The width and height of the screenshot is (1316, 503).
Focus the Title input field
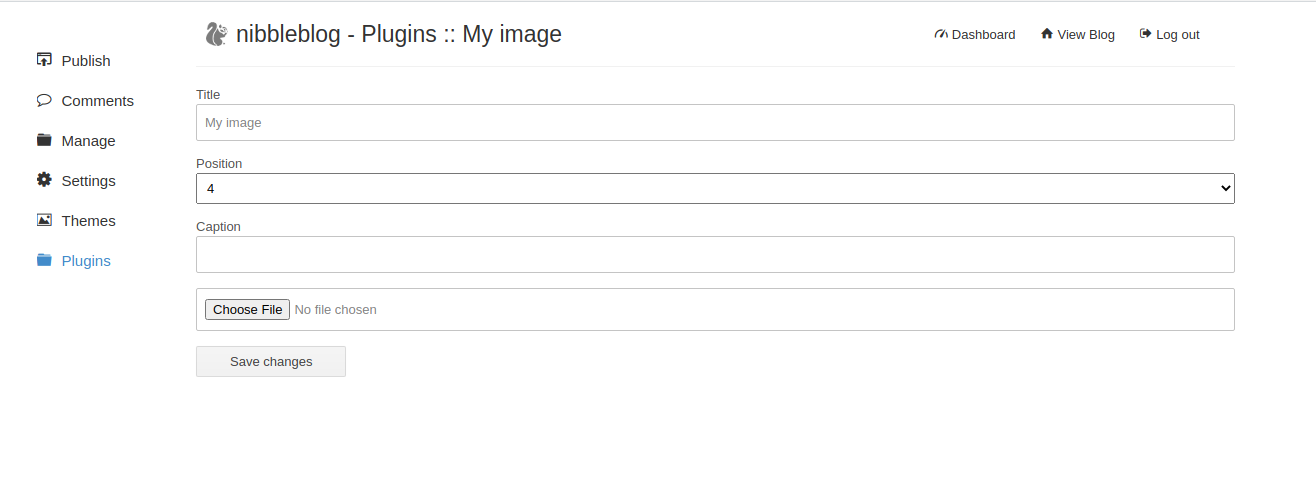[x=715, y=123]
